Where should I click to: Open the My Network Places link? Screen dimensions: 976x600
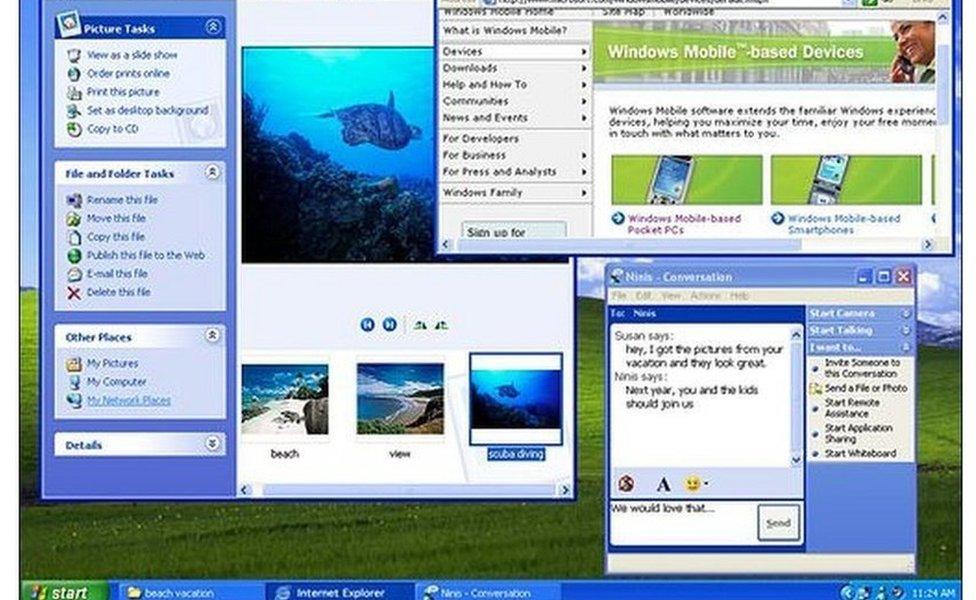click(128, 401)
